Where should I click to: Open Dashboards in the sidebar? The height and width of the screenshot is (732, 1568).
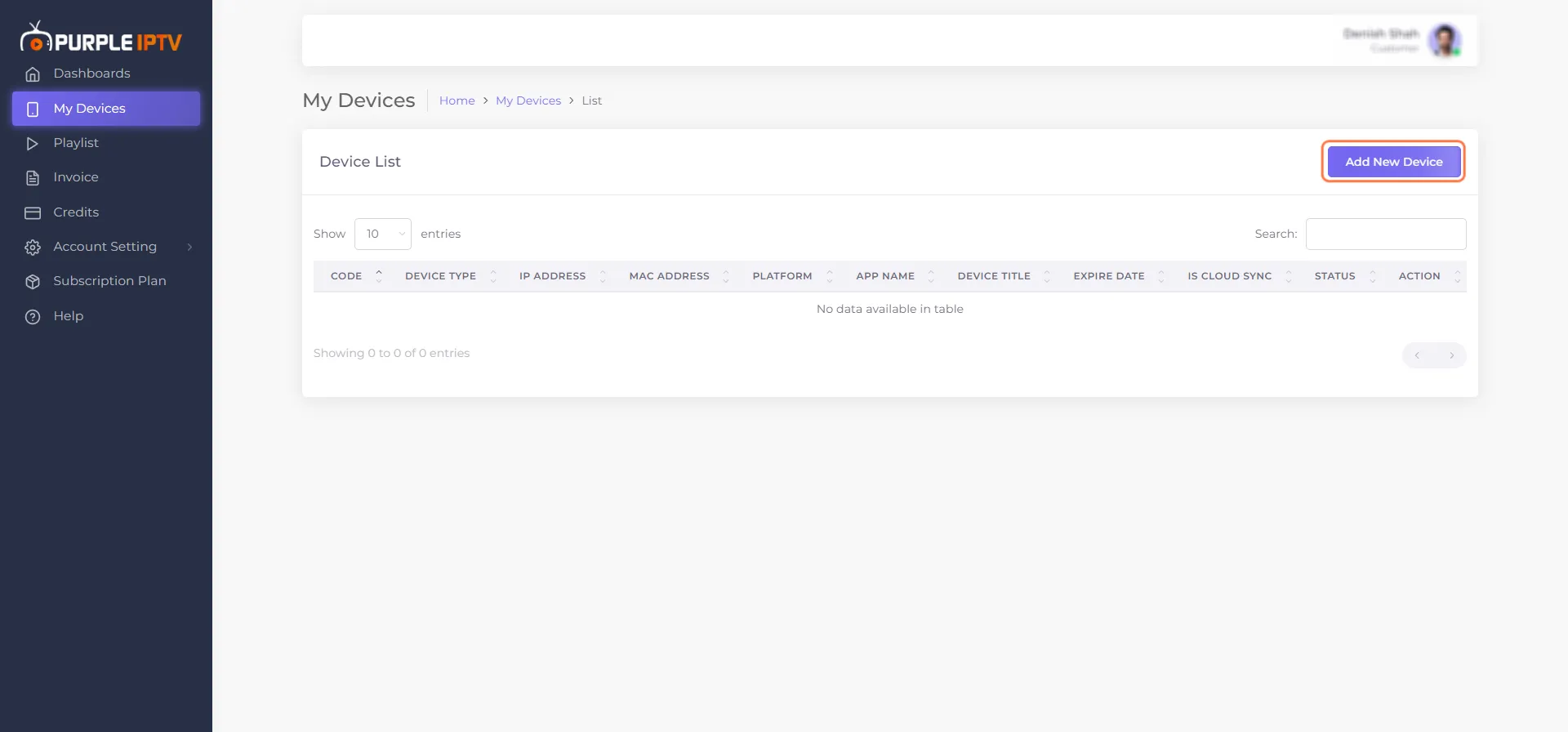(x=106, y=74)
